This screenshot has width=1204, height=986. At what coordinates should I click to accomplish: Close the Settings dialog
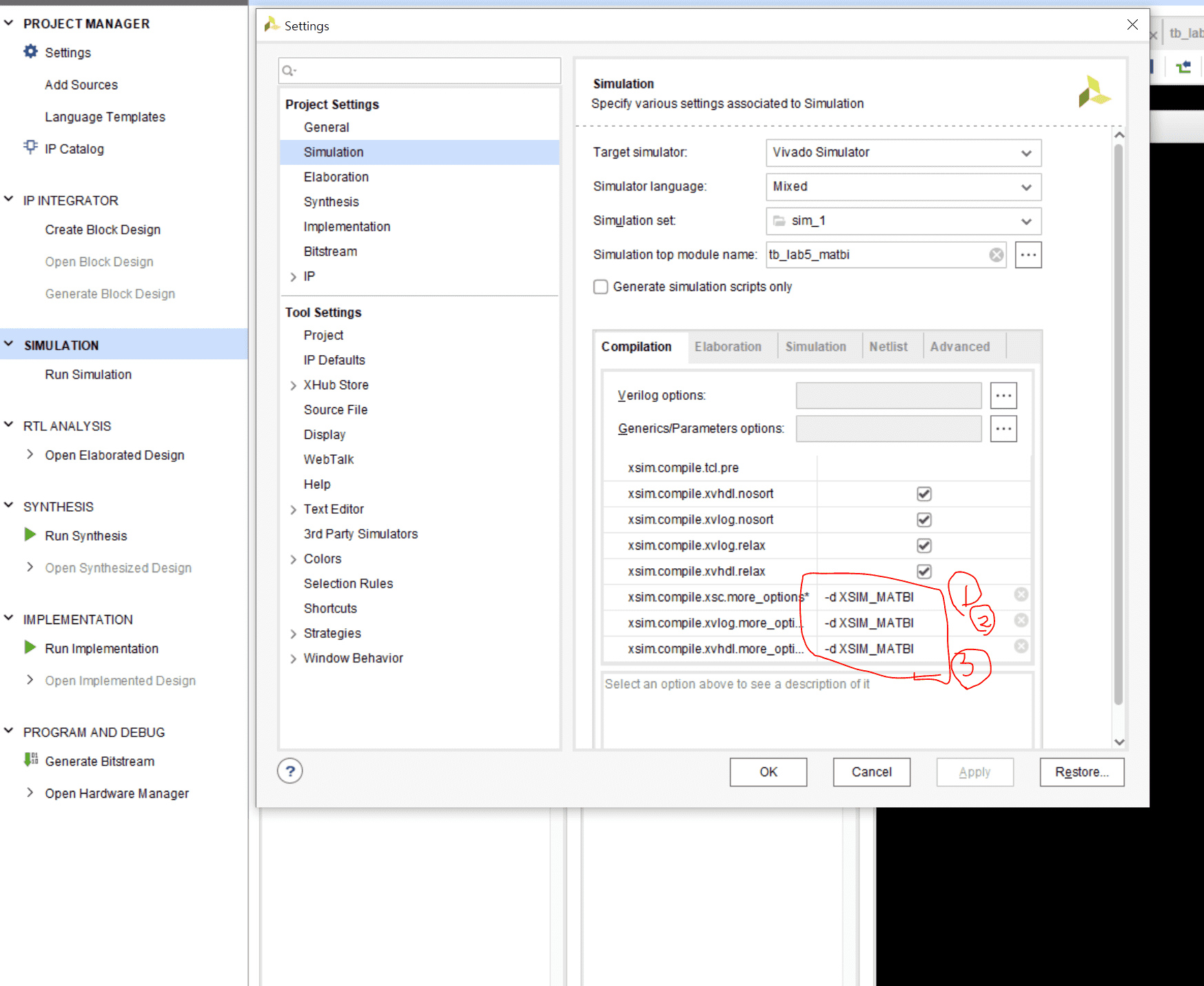pyautogui.click(x=1132, y=25)
